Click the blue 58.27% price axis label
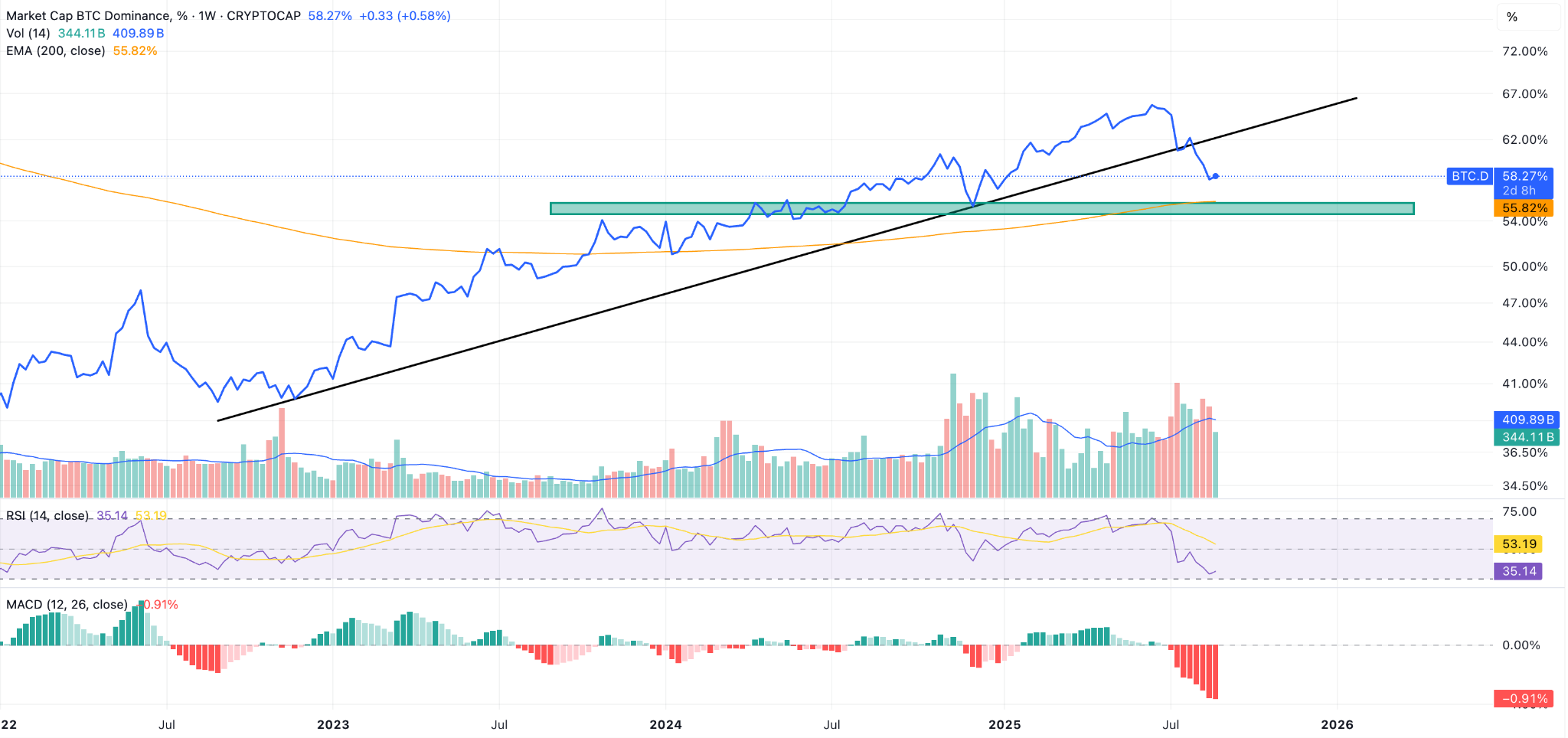1568x738 pixels. 1524,176
